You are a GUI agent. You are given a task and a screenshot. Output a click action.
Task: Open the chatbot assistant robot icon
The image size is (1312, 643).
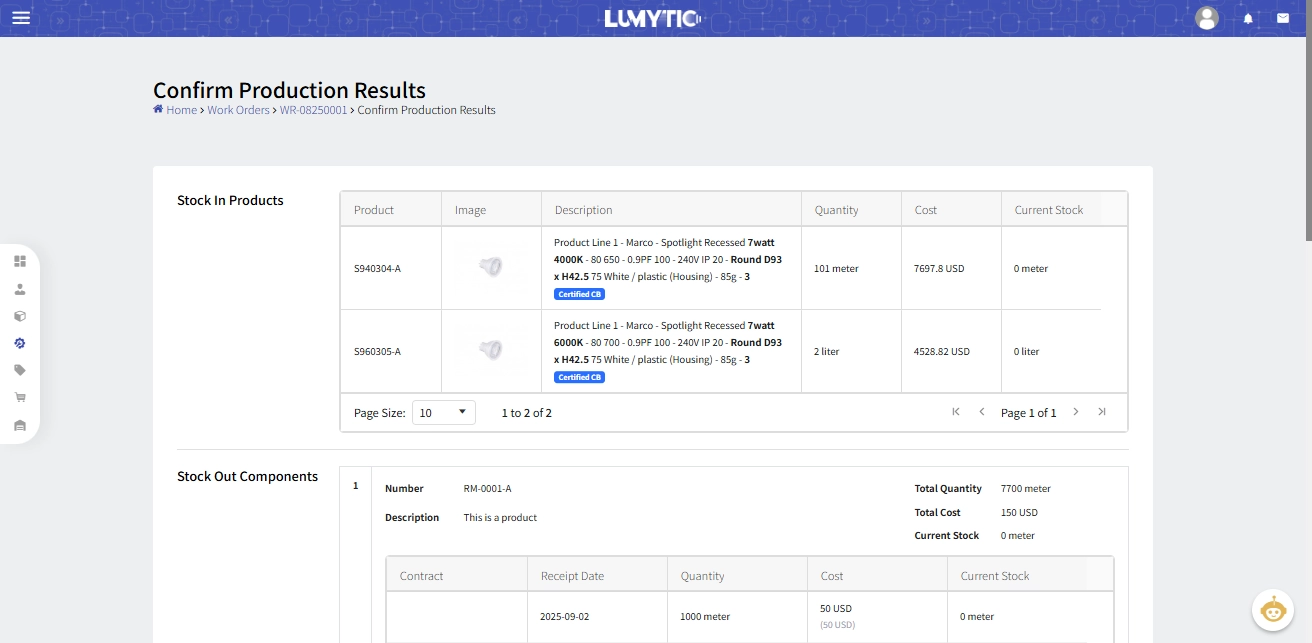[x=1272, y=610]
